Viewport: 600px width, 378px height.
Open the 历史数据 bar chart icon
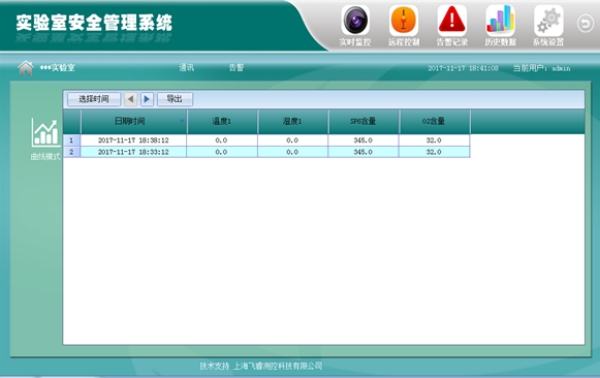pos(500,21)
